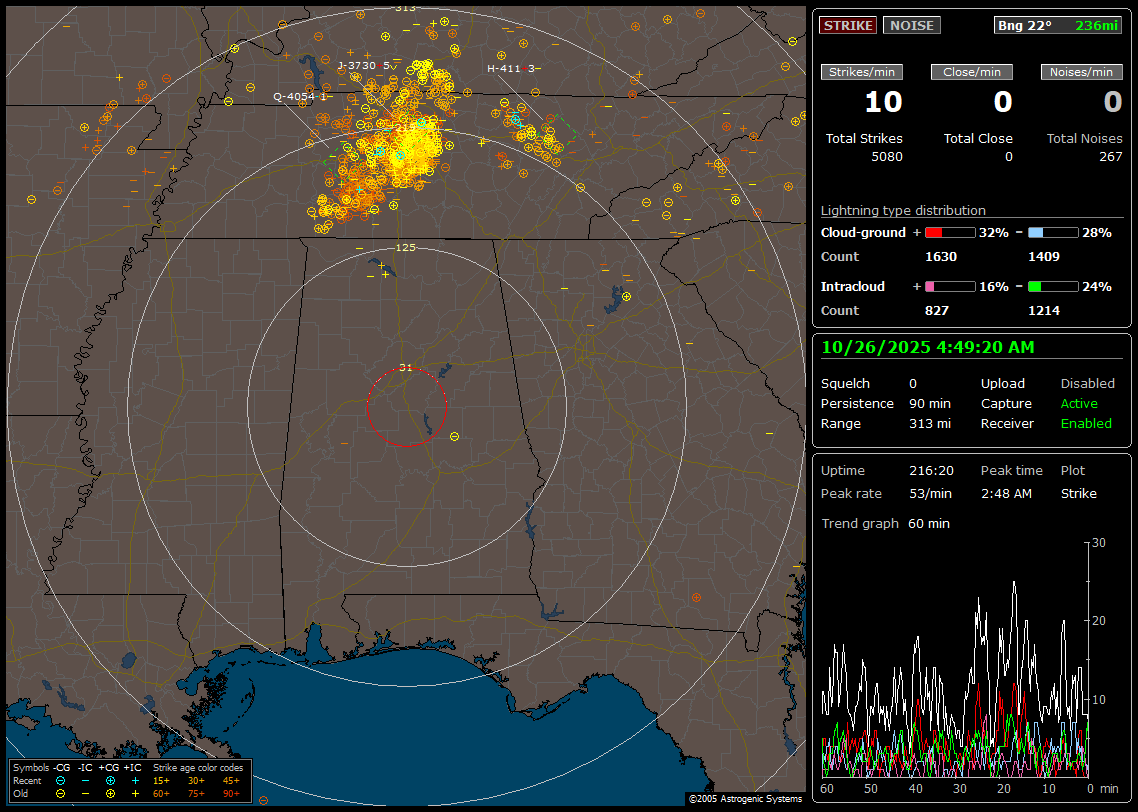
Task: Click the red positive cloud-ground percentage bar
Action: (949, 232)
